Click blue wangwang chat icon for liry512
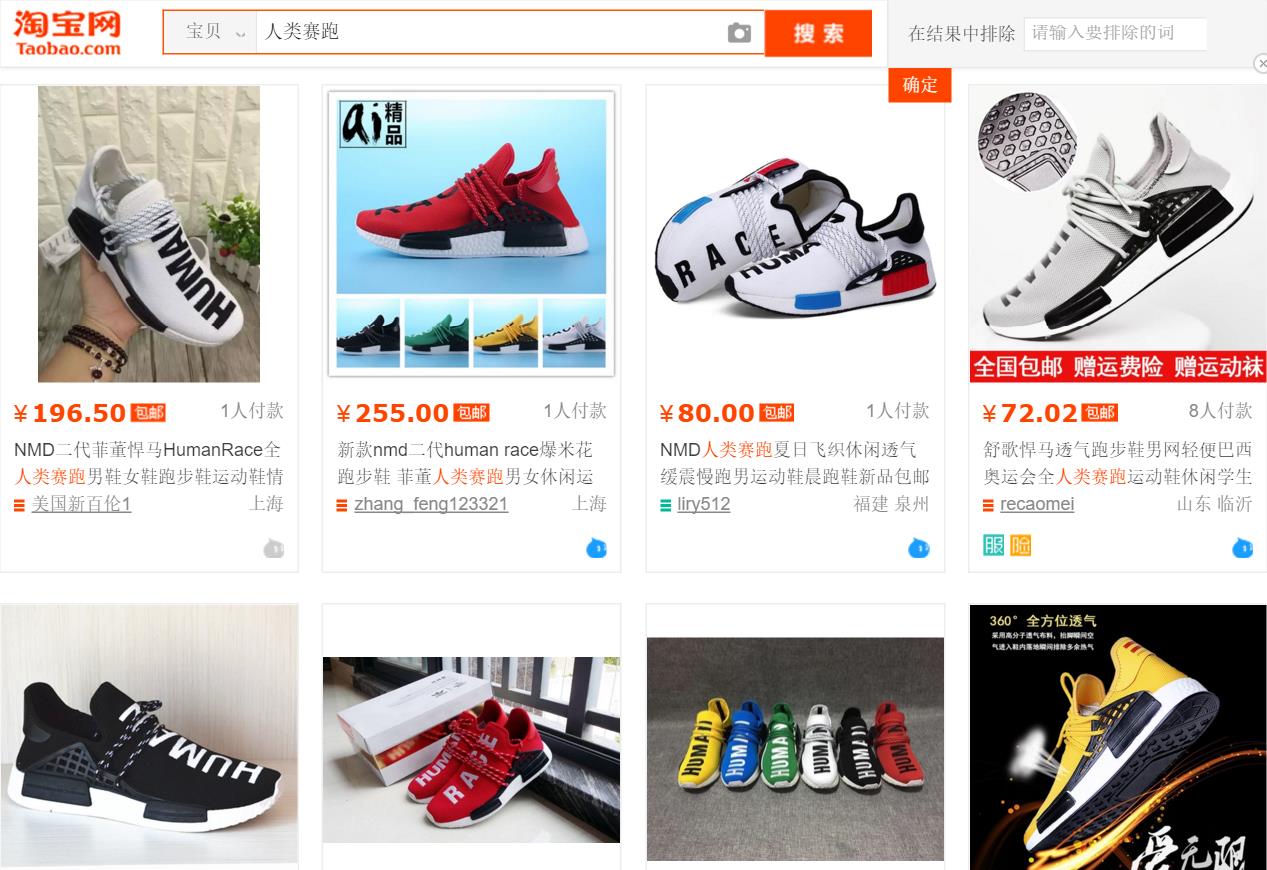 [919, 548]
